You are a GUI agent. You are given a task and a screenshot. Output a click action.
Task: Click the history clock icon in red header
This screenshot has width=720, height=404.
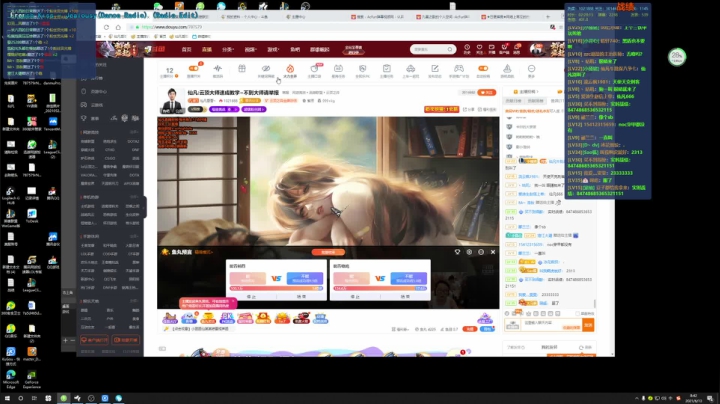coord(467,47)
